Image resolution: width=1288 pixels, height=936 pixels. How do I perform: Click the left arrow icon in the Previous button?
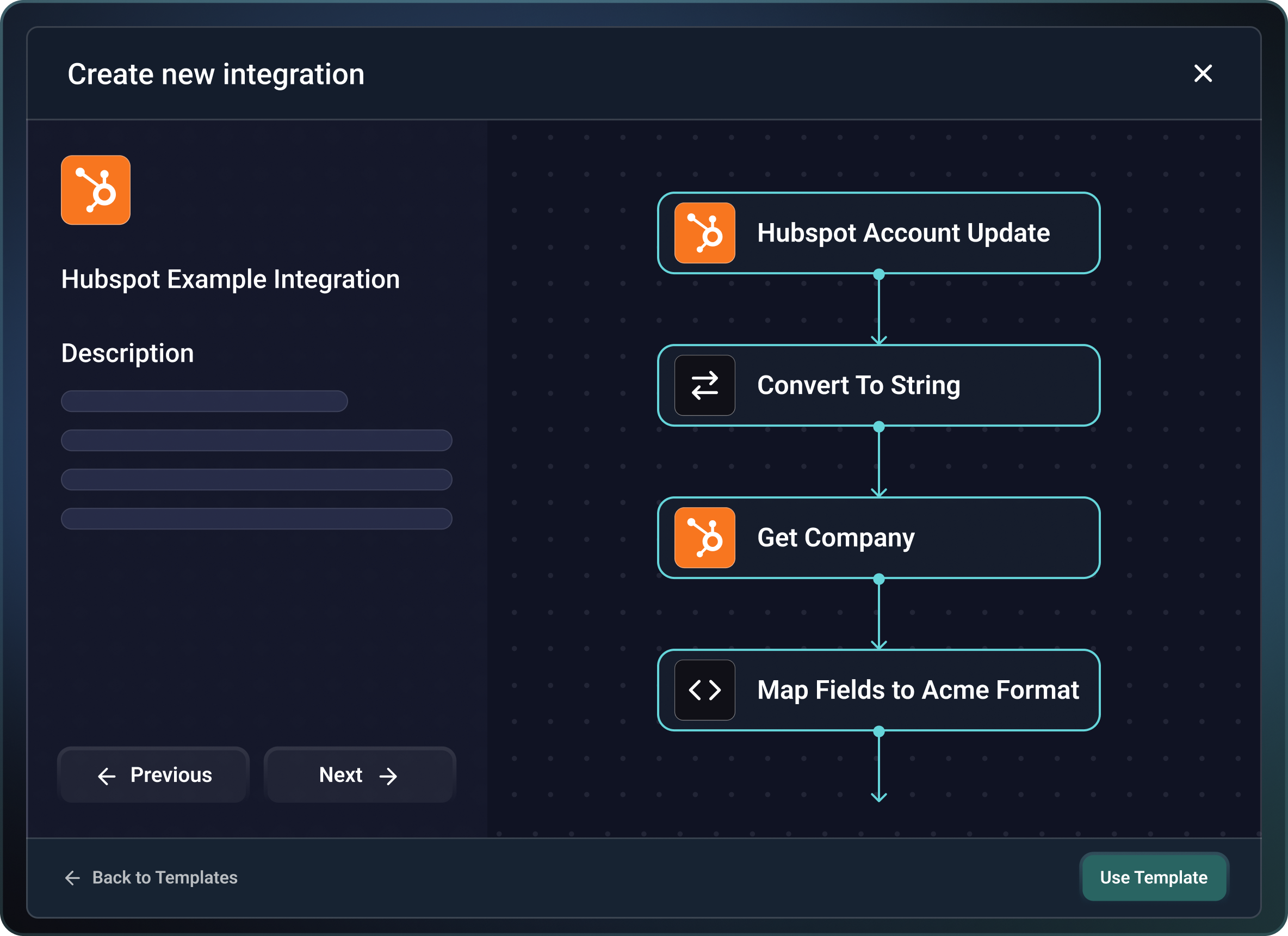(107, 776)
